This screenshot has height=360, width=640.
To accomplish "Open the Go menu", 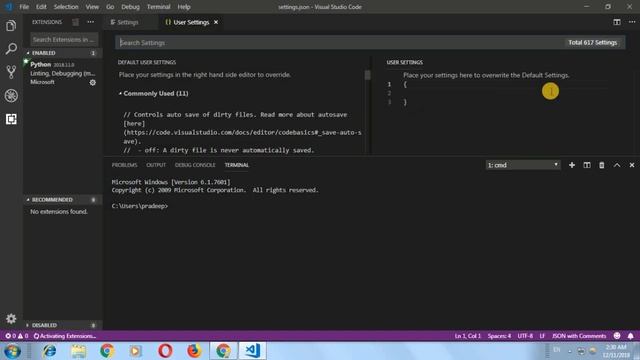I will [x=110, y=7].
